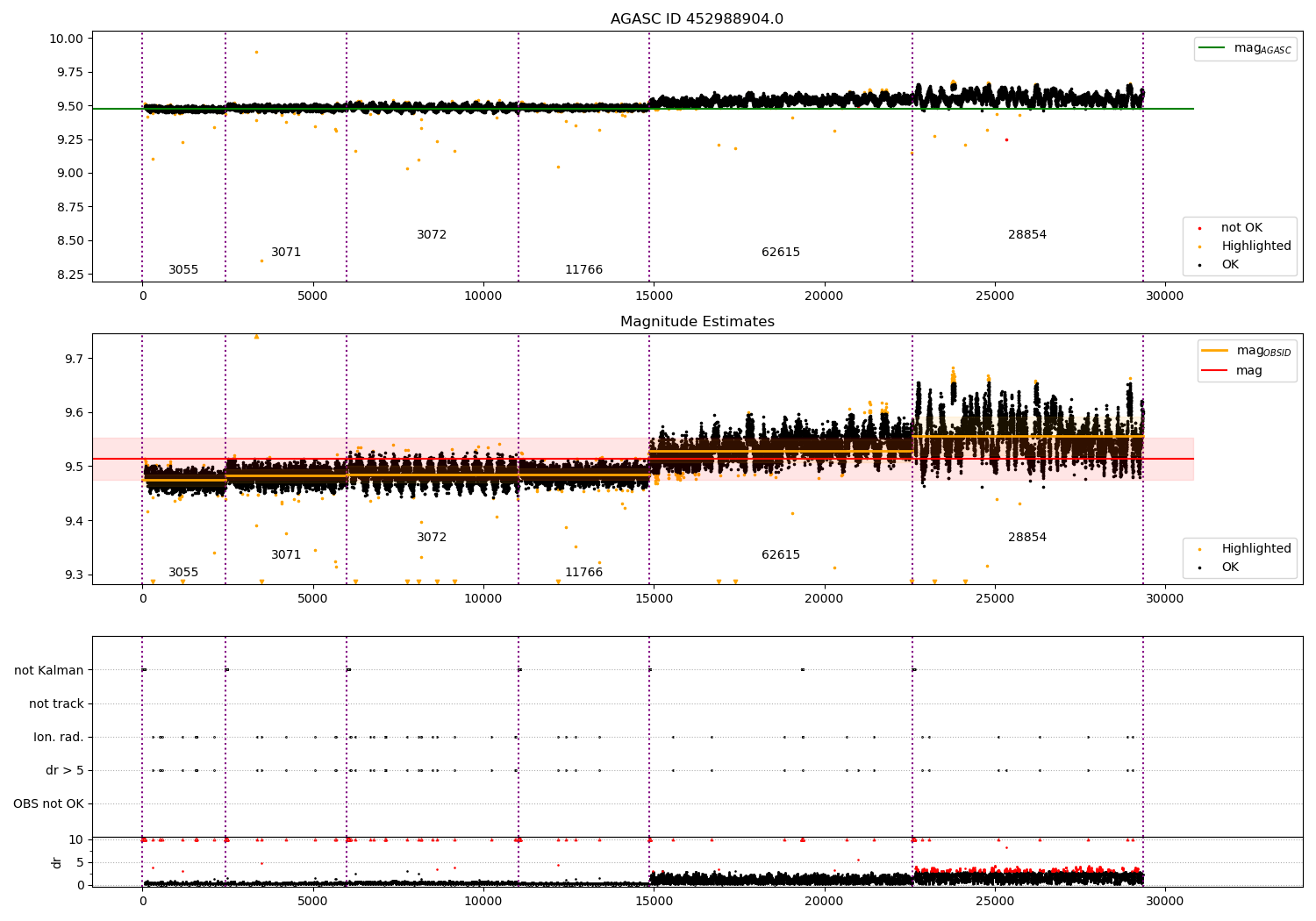
Task: Click obsid label "11766" in top plot
Action: click(583, 270)
